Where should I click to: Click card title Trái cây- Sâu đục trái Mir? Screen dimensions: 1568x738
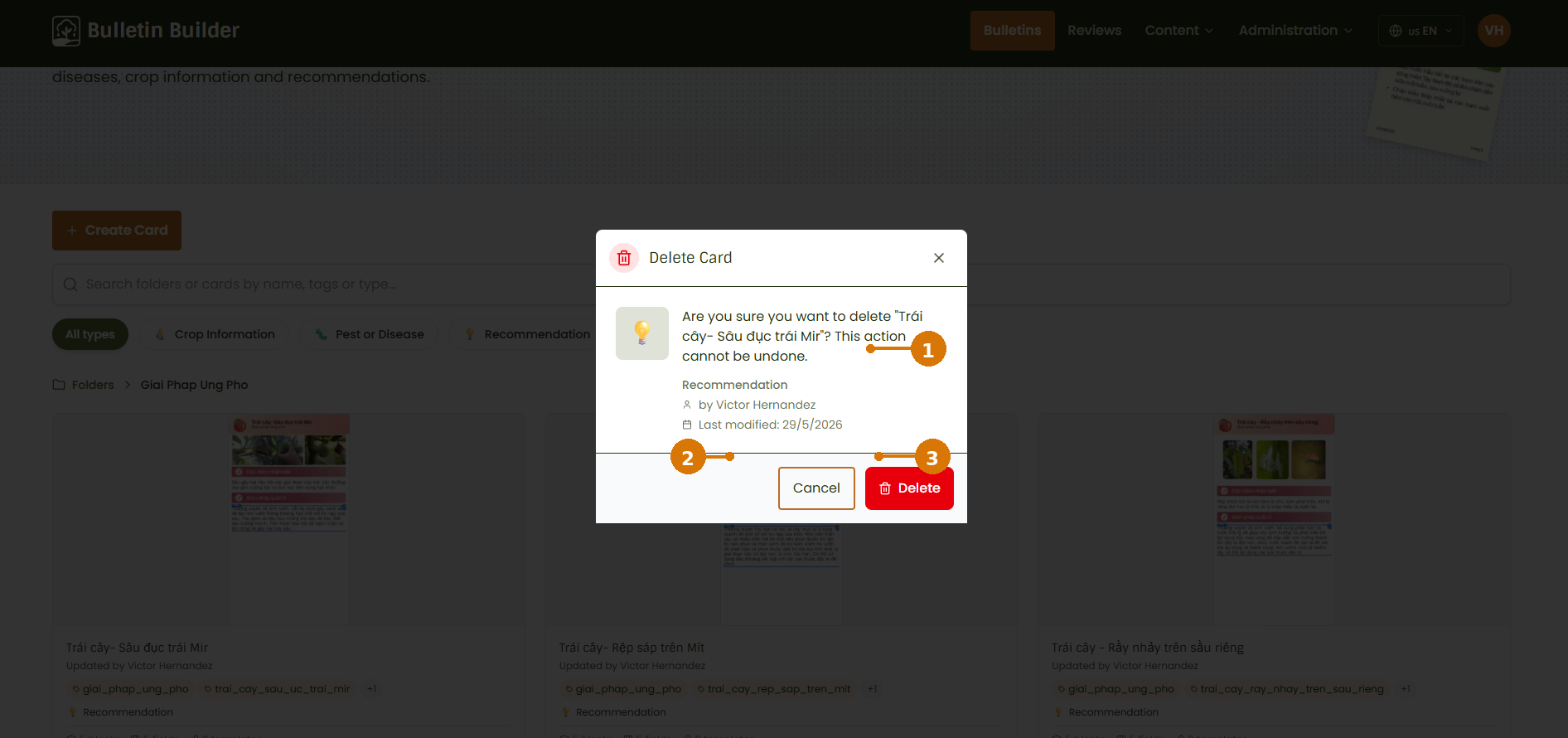137,648
